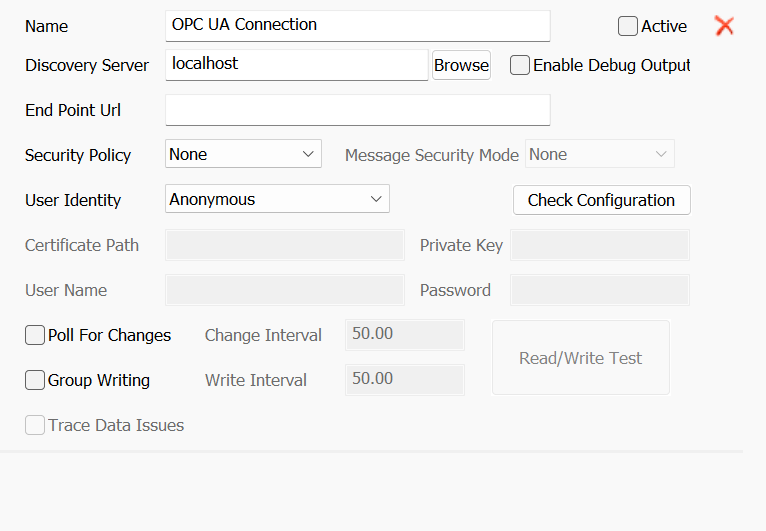Enable the Active checkbox
766x531 pixels.
pyautogui.click(x=628, y=26)
